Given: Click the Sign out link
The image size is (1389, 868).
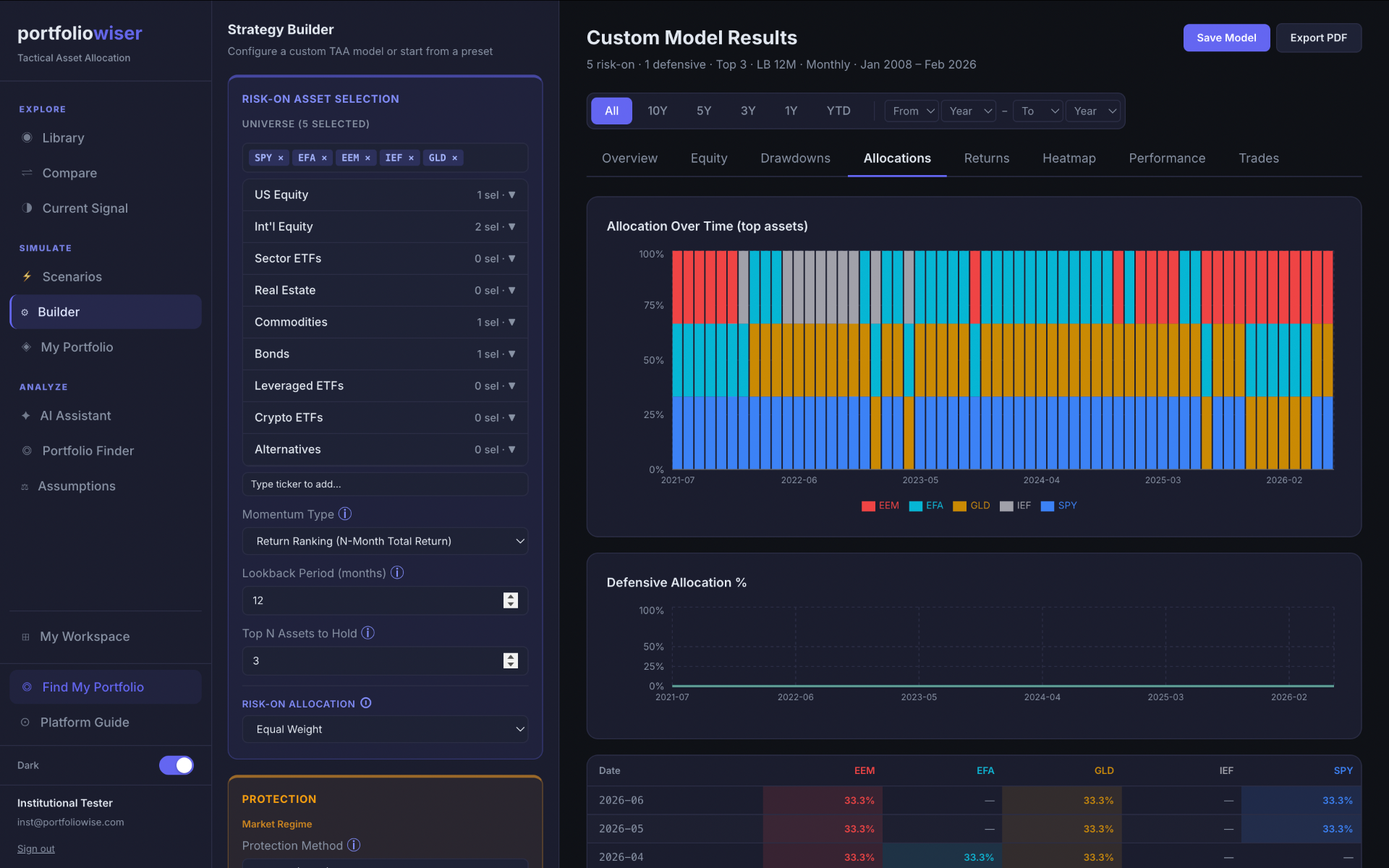Looking at the screenshot, I should point(36,848).
